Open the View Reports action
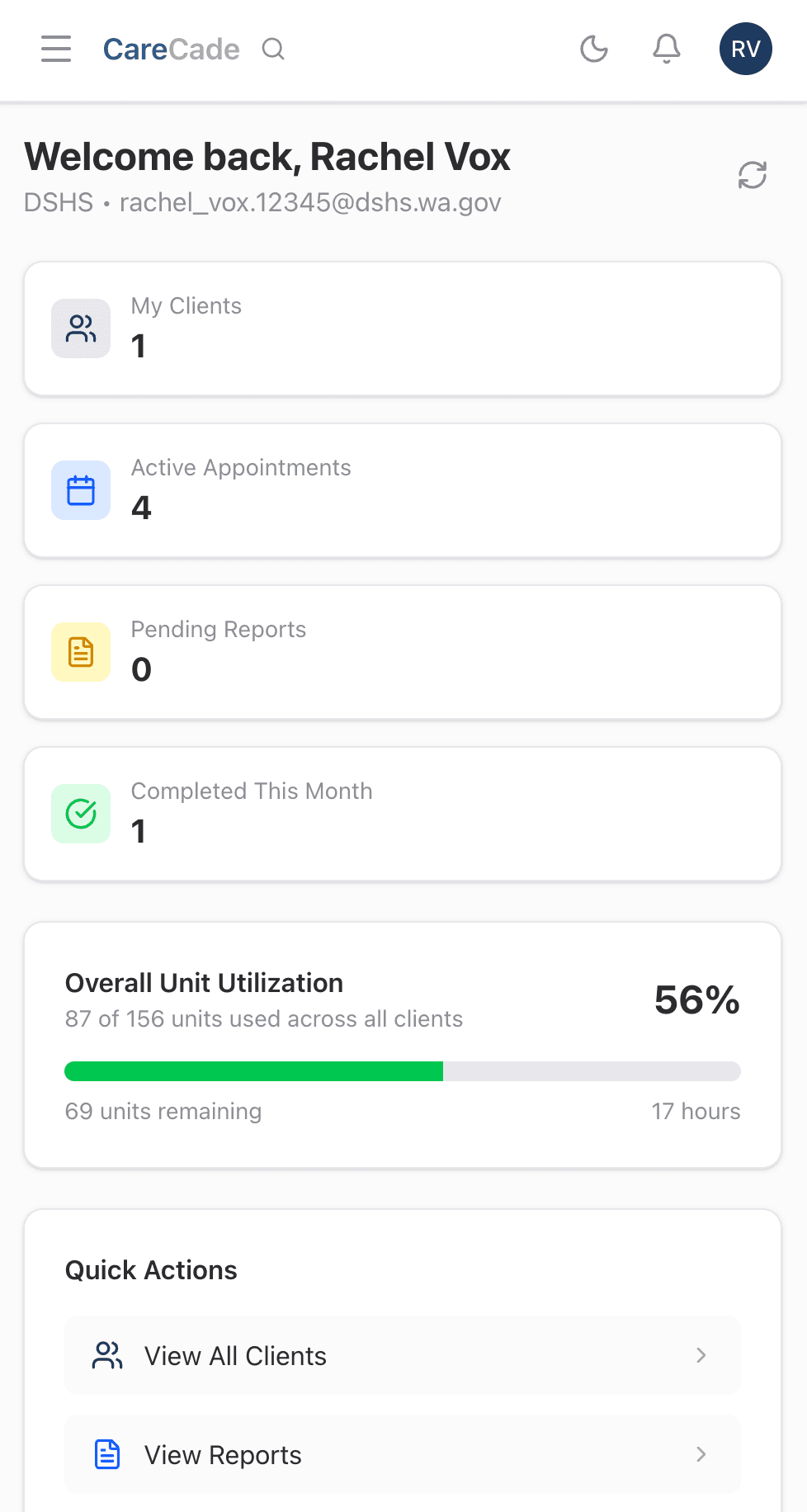 pyautogui.click(x=402, y=1454)
